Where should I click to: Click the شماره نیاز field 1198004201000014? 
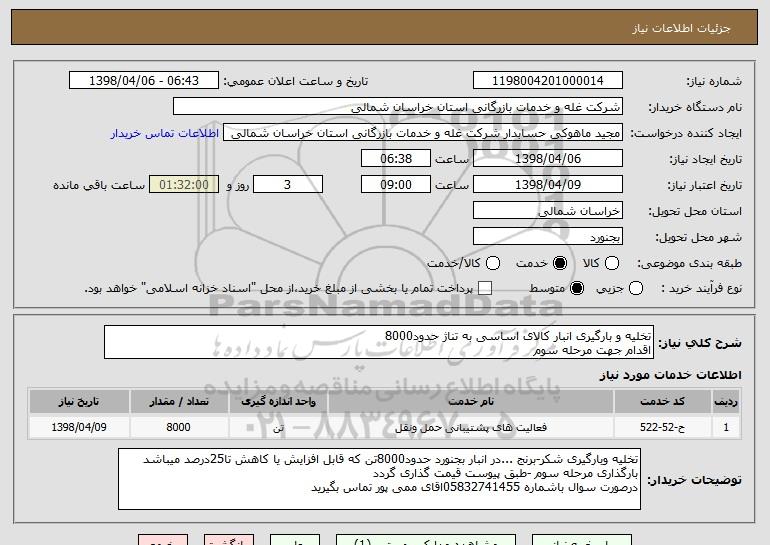pyautogui.click(x=548, y=81)
